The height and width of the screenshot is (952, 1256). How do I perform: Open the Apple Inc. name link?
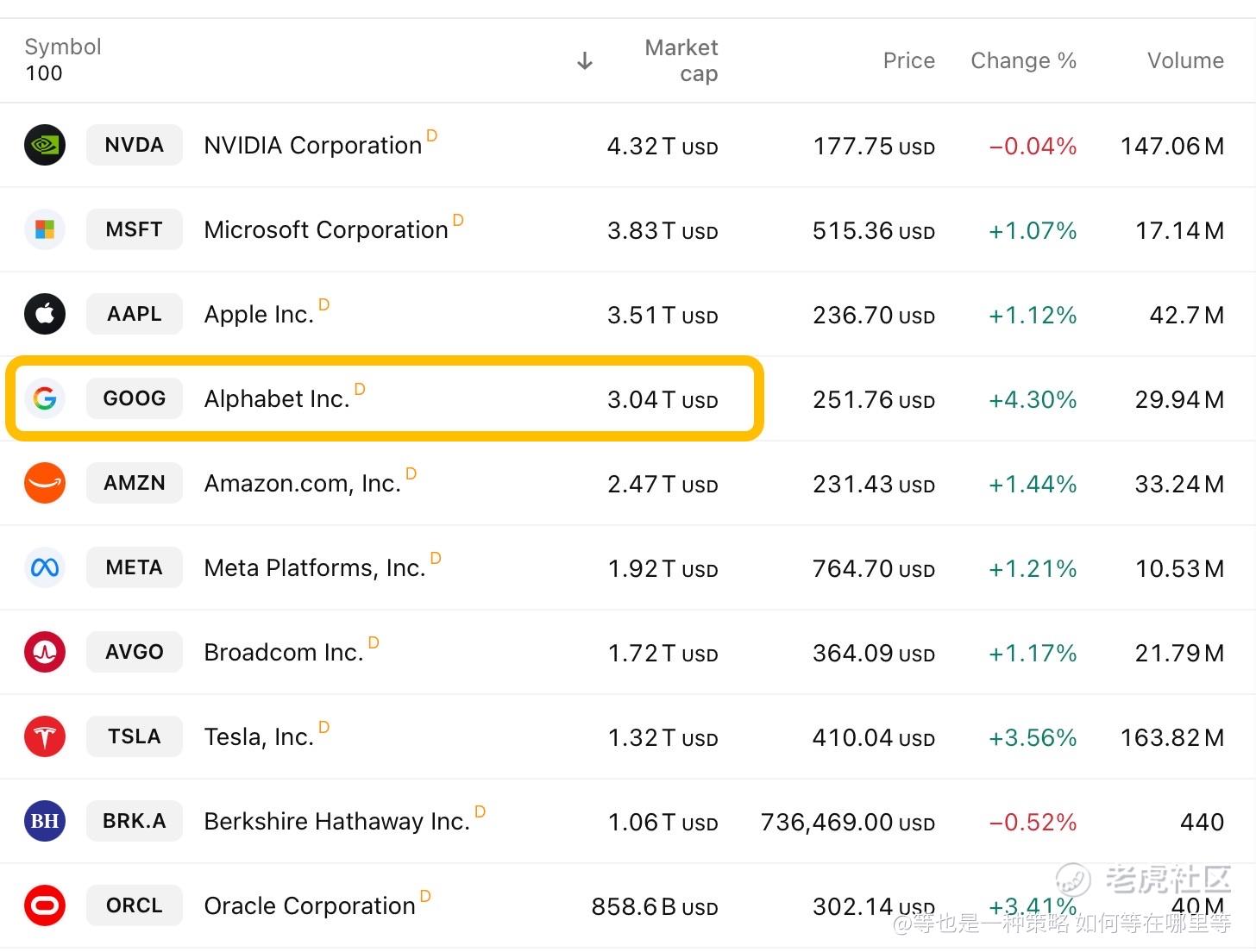coord(259,314)
